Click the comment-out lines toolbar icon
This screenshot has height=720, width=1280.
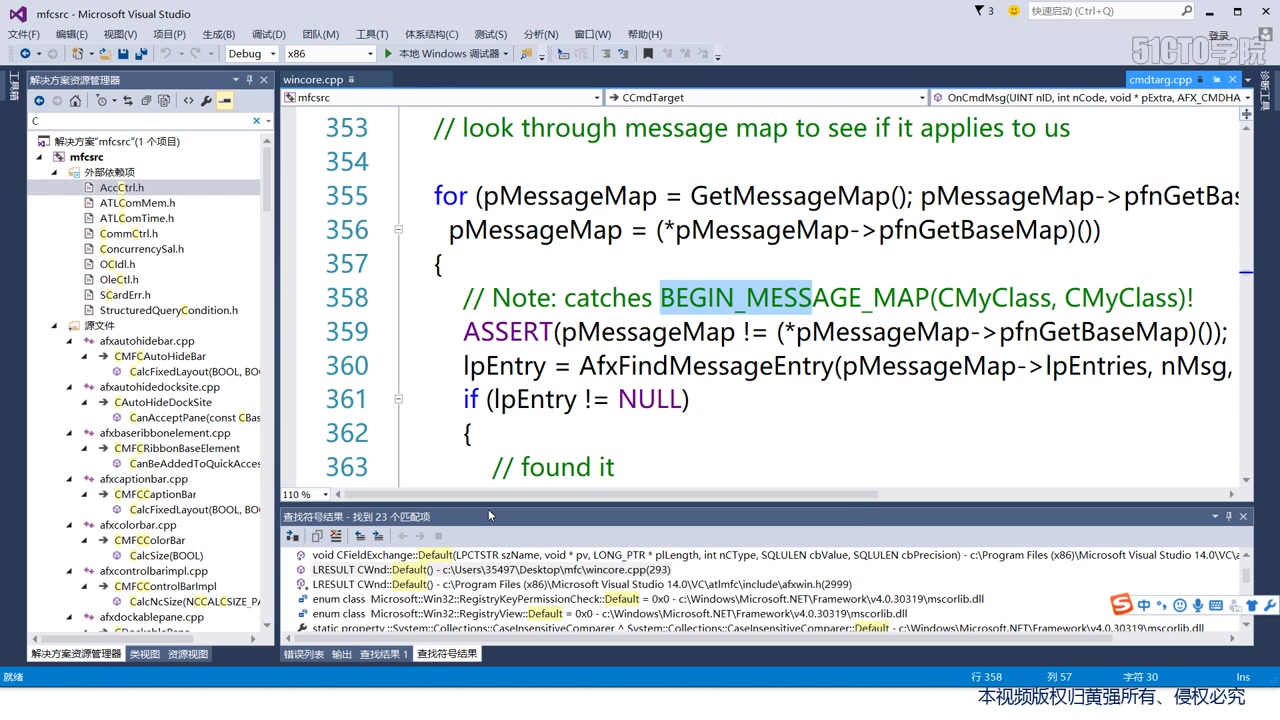click(608, 53)
